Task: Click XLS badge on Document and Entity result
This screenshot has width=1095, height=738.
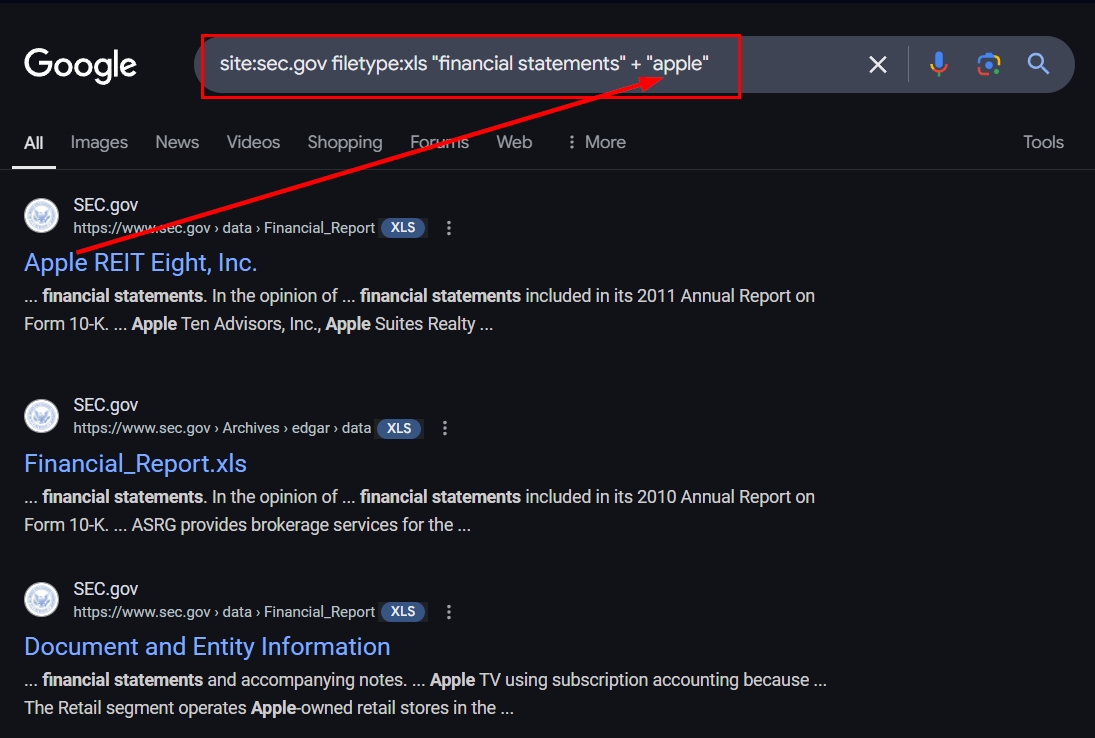Action: click(403, 612)
